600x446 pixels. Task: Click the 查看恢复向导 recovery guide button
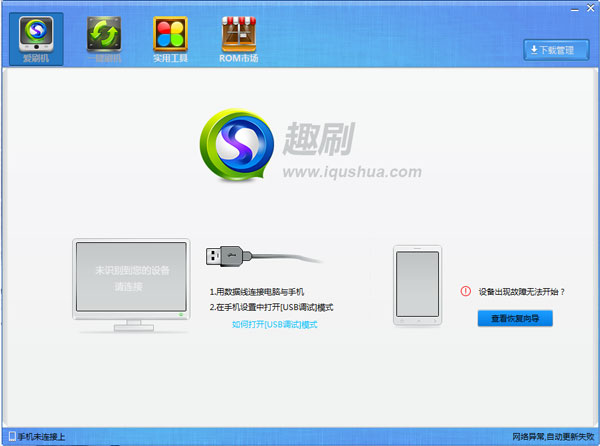[x=514, y=318]
